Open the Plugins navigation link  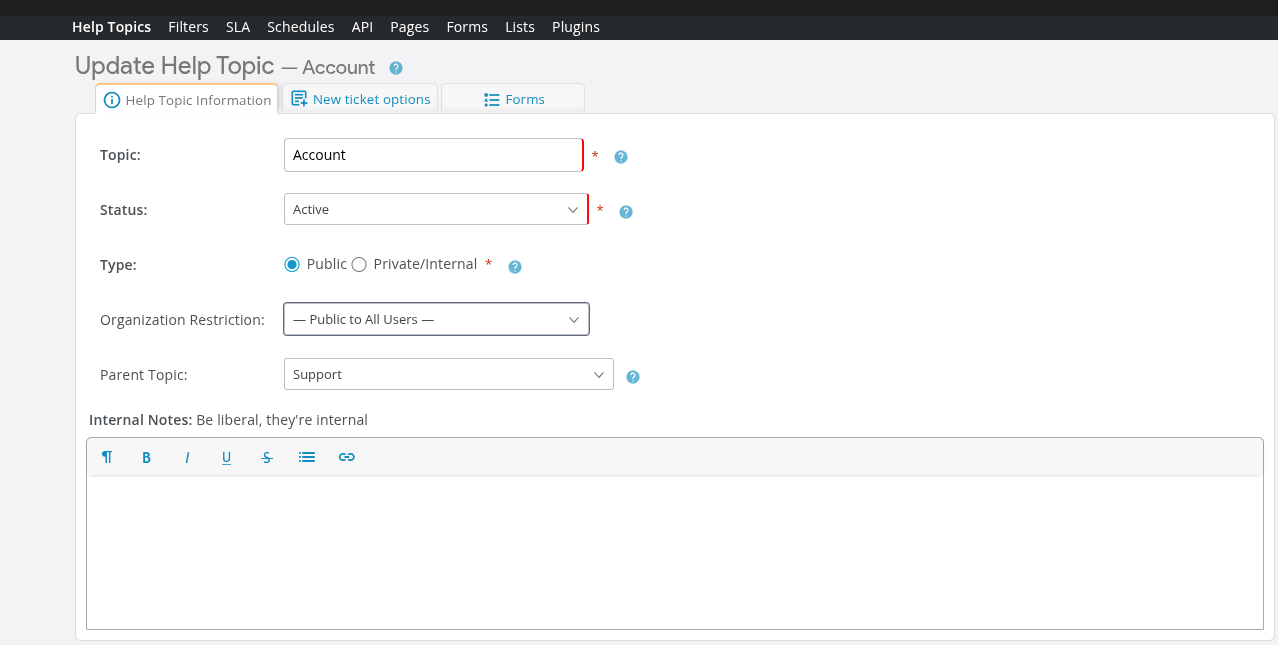(x=576, y=27)
